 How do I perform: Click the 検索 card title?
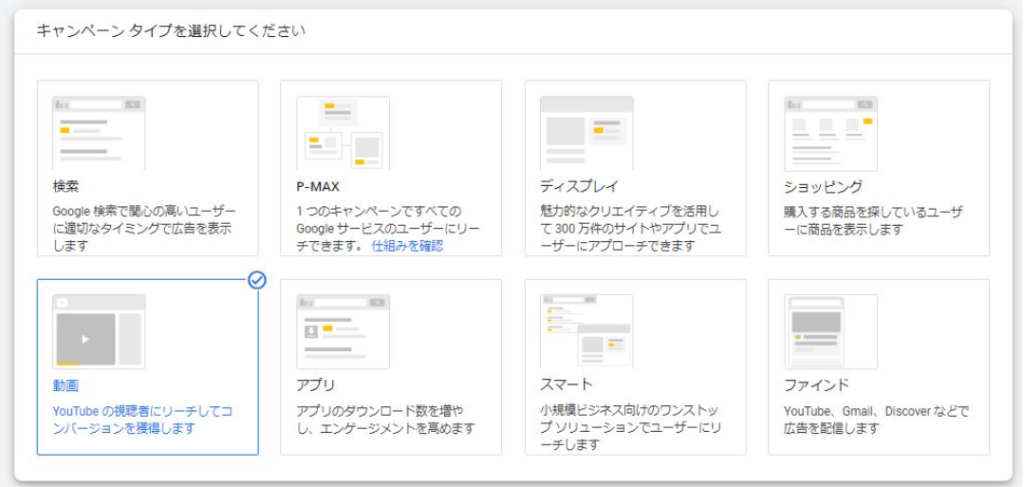pyautogui.click(x=65, y=187)
